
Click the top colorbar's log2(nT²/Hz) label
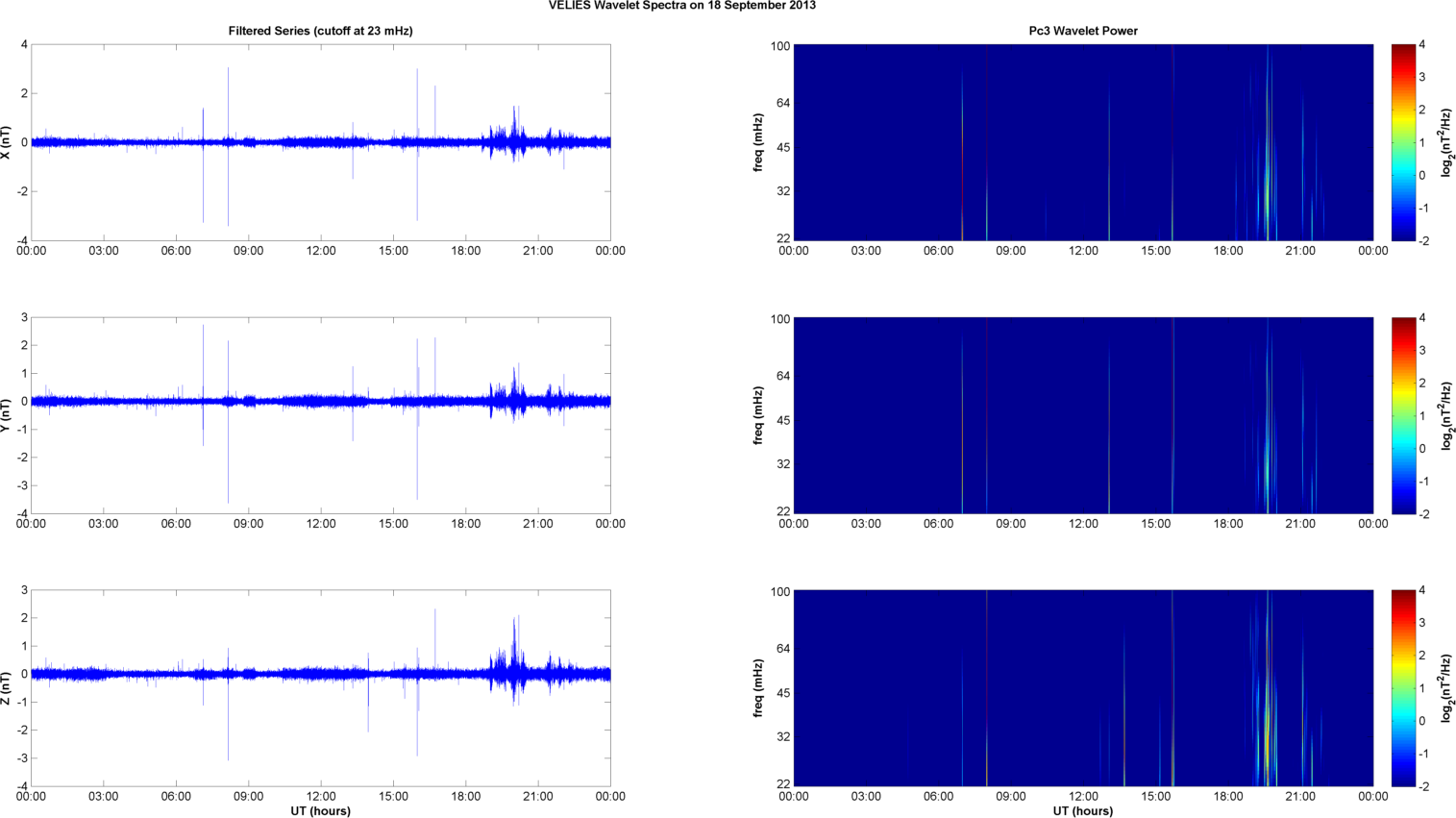pos(1446,142)
